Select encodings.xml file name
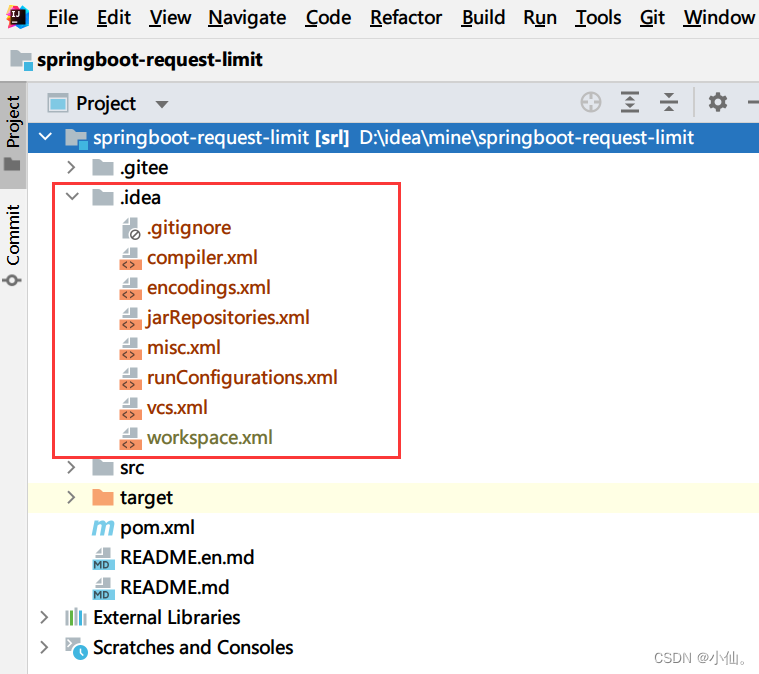The image size is (759, 674). [x=209, y=288]
